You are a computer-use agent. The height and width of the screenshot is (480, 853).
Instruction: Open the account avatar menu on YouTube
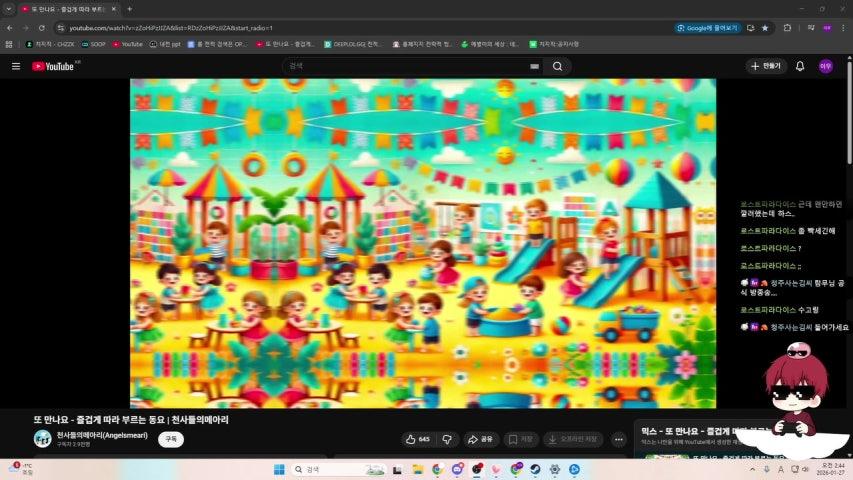coord(826,66)
